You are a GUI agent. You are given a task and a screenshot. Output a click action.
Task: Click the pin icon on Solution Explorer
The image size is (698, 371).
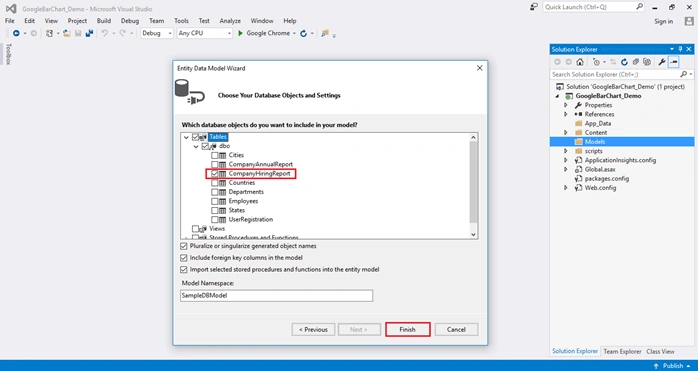click(680, 49)
